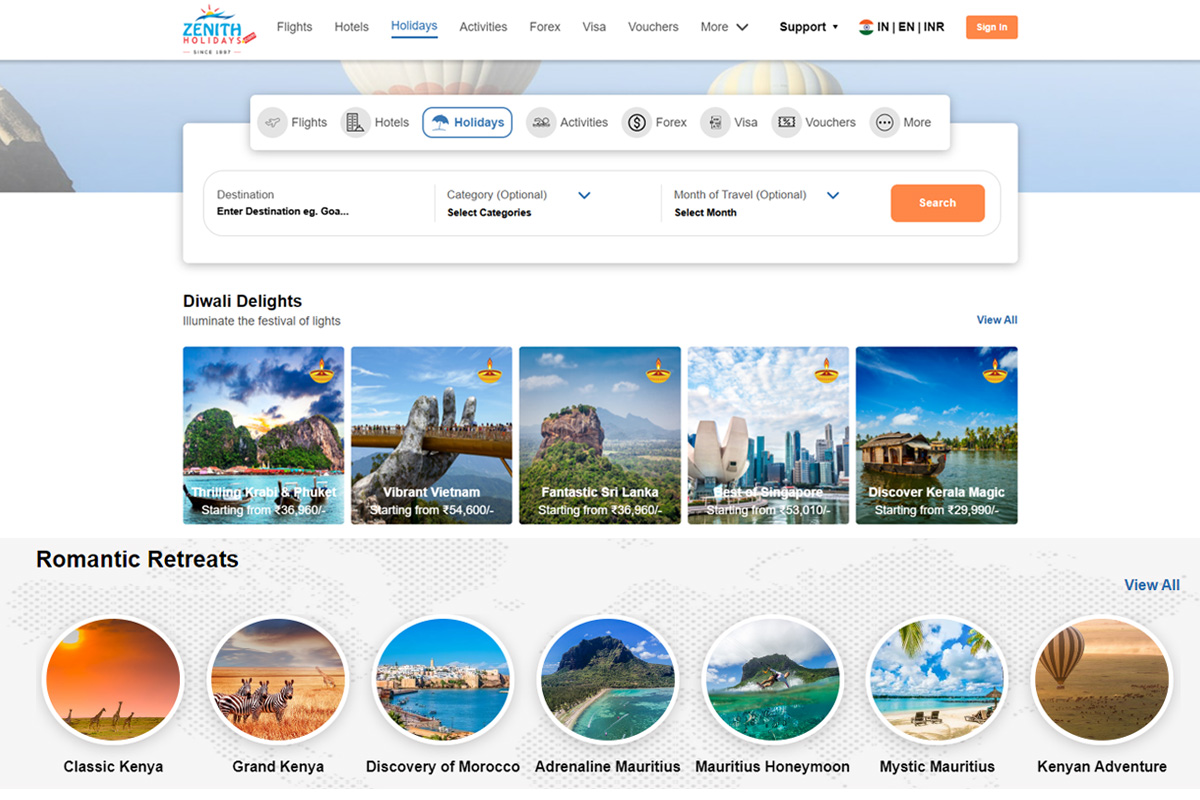Expand the Category dropdown arrow
Image resolution: width=1200 pixels, height=800 pixels.
584,196
